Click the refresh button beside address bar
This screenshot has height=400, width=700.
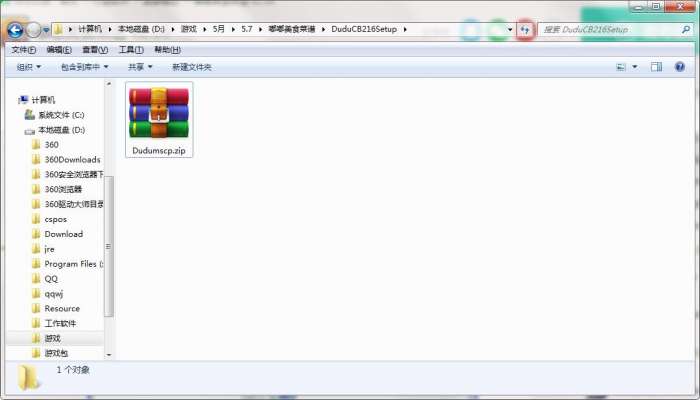pos(525,30)
